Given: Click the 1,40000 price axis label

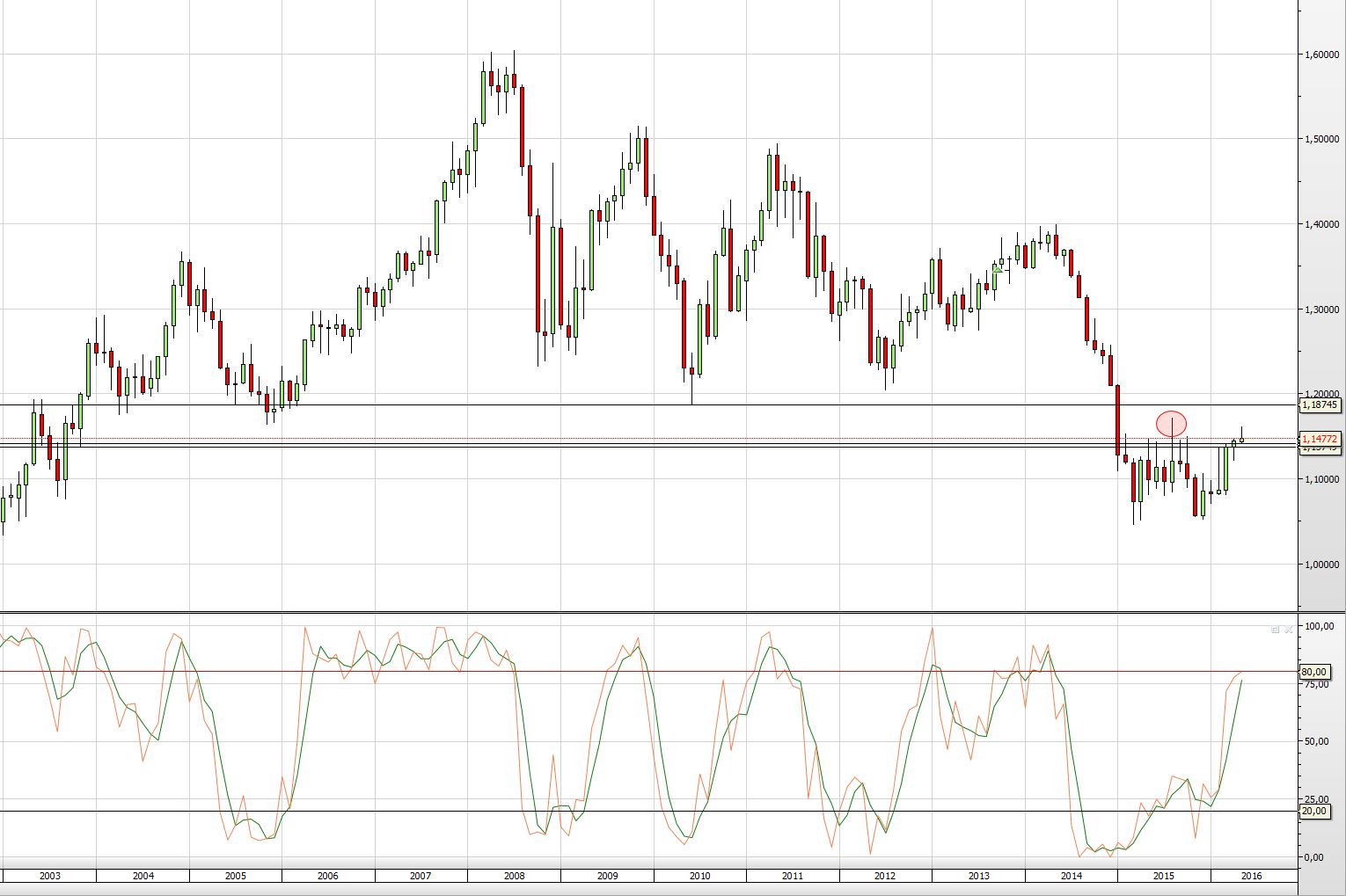Looking at the screenshot, I should click(1322, 224).
